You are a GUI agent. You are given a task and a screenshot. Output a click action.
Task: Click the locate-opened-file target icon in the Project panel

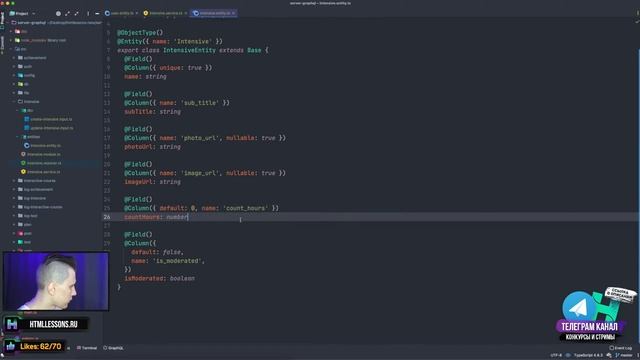(x=58, y=13)
